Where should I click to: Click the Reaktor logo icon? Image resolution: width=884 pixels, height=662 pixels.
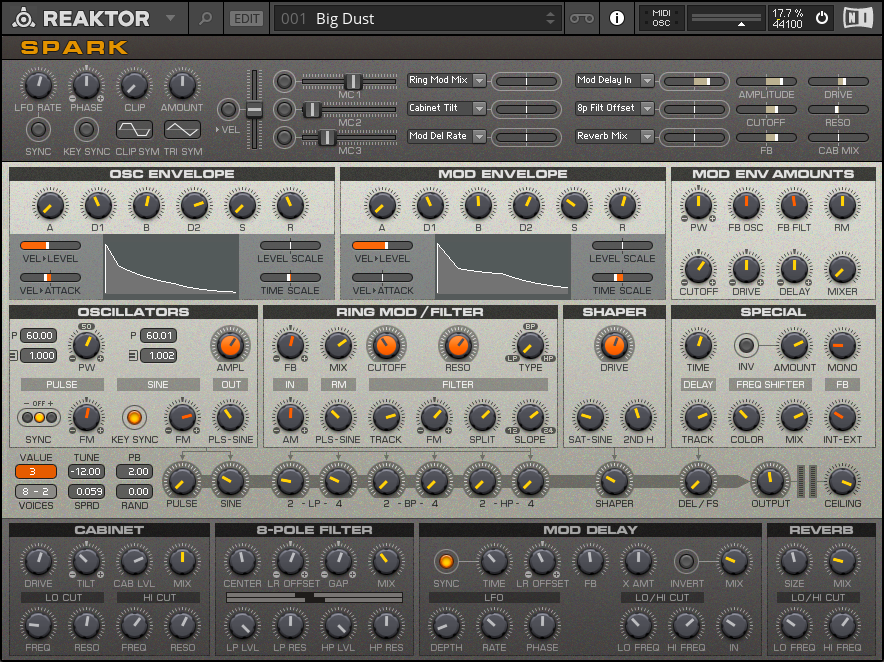coord(24,18)
